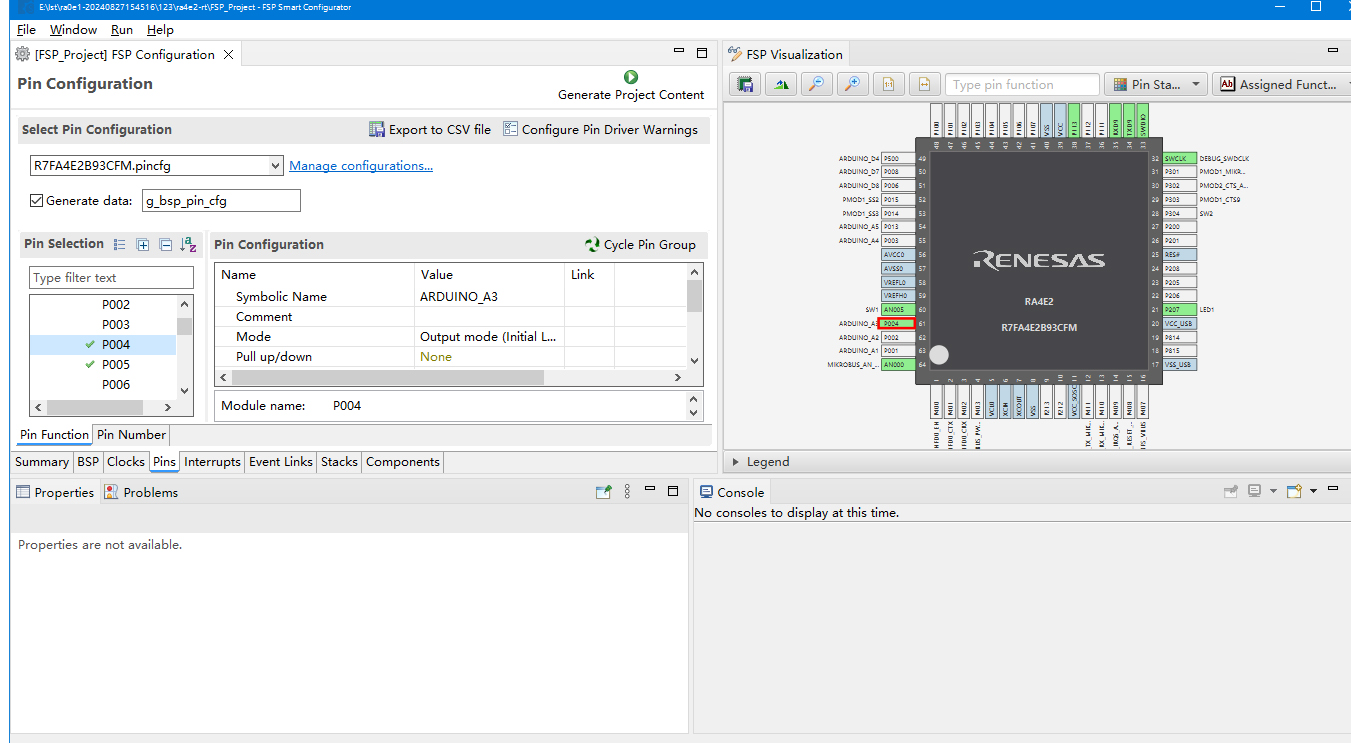Click the green P207 LED1 pin on chip

point(1179,310)
